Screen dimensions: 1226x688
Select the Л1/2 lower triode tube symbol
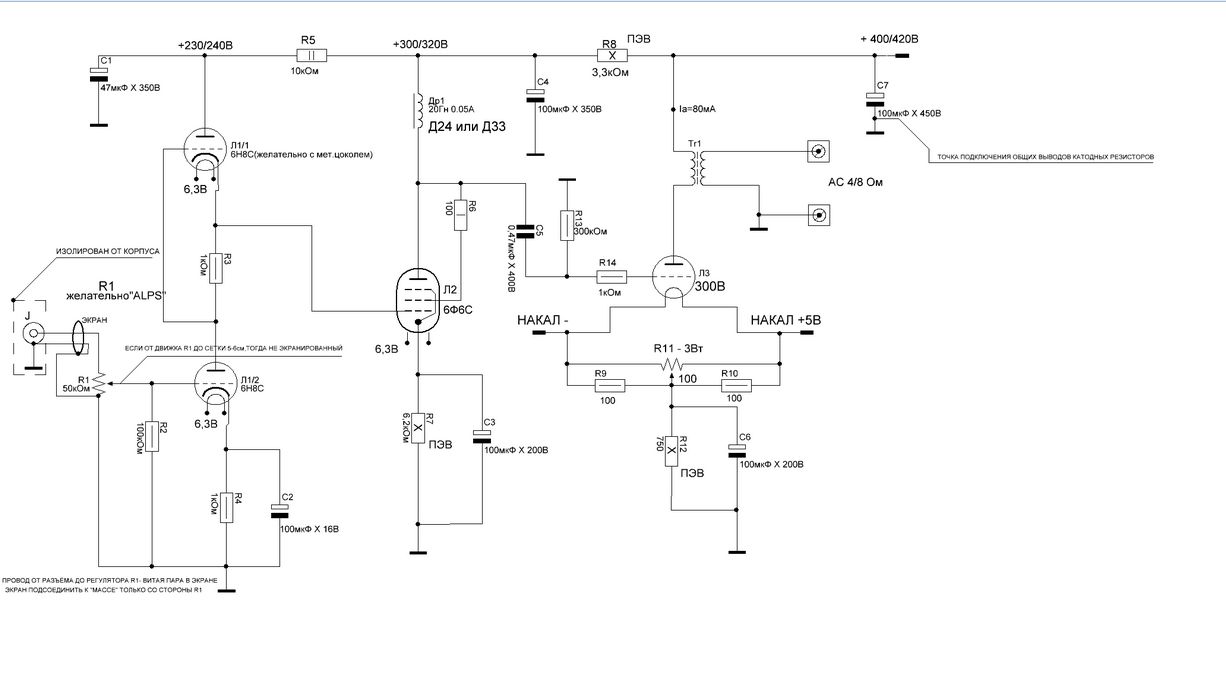click(214, 382)
